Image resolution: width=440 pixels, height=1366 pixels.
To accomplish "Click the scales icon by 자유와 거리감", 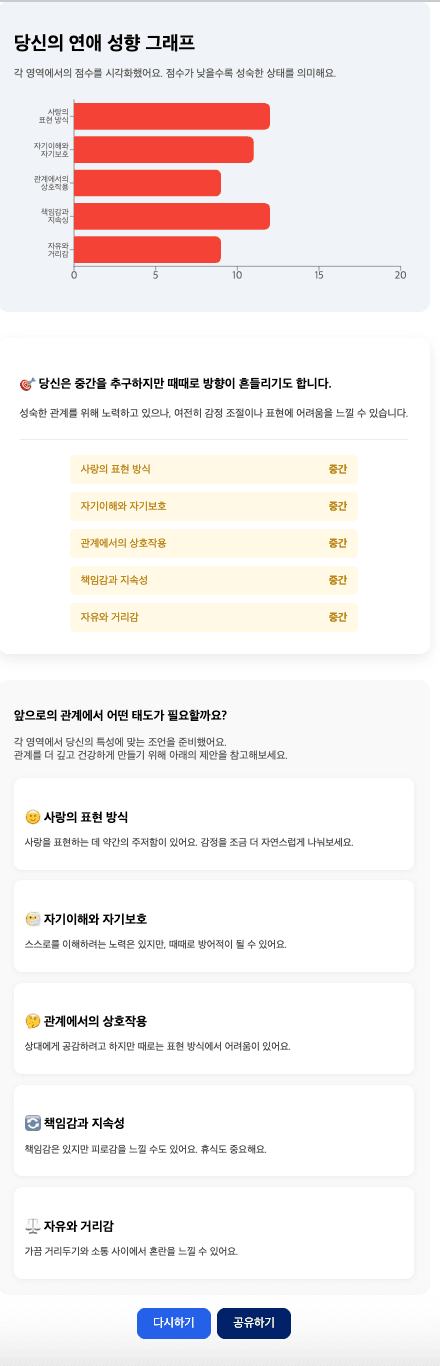I will [32, 1226].
